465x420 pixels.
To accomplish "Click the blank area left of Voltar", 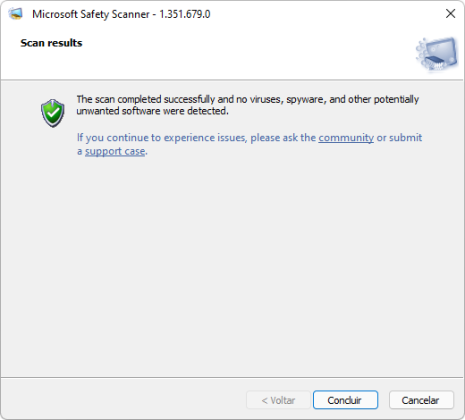I will pyautogui.click(x=123, y=400).
